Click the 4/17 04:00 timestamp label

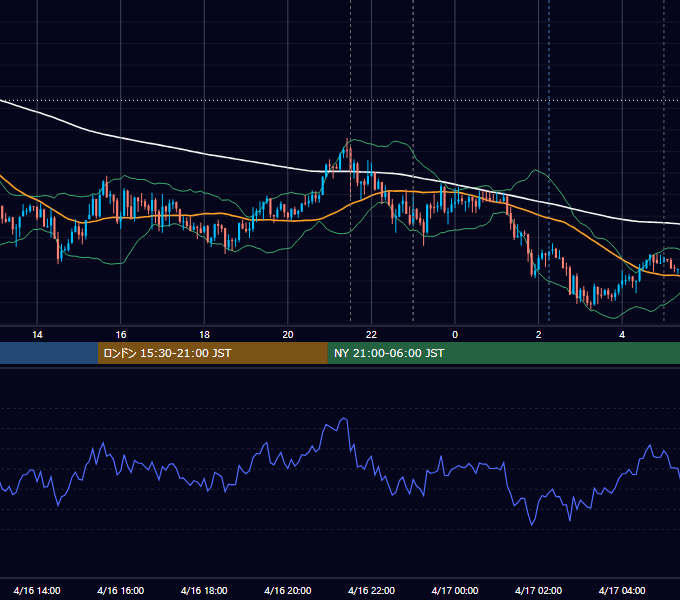click(622, 590)
